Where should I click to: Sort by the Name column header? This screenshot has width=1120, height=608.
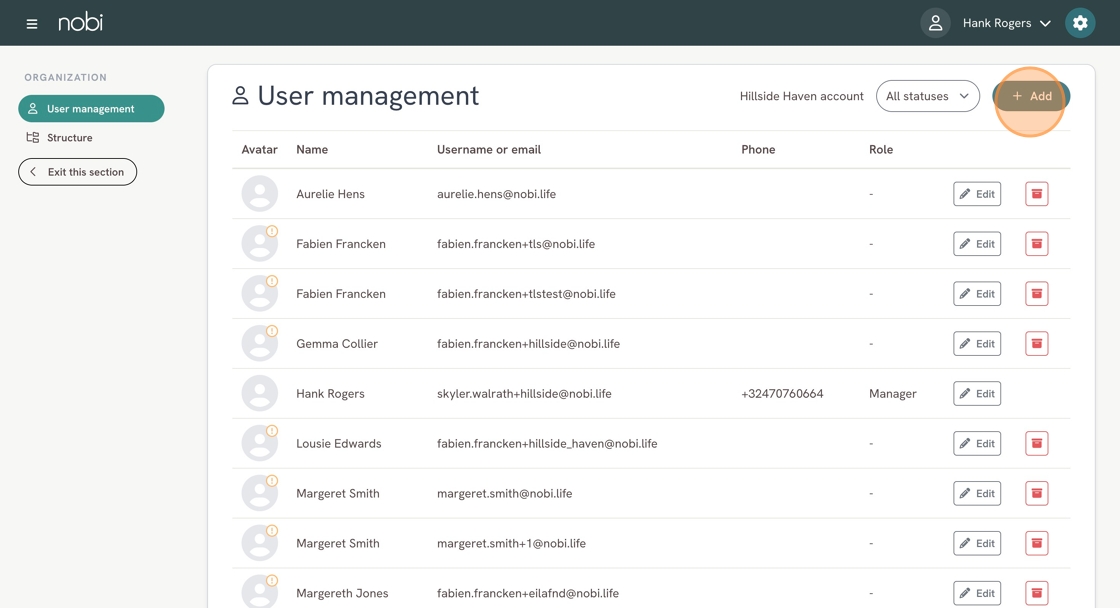[x=312, y=150]
